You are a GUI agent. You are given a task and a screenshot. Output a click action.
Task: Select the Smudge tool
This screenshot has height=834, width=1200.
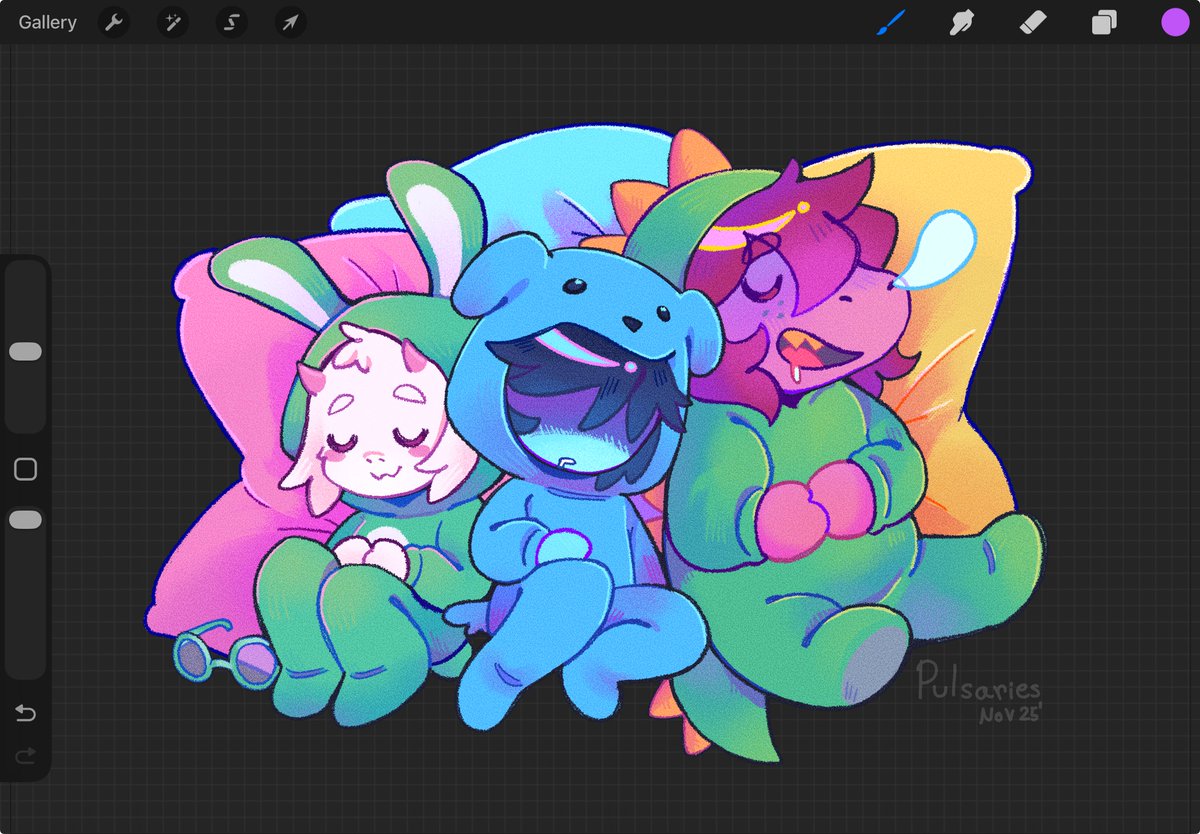coord(960,22)
